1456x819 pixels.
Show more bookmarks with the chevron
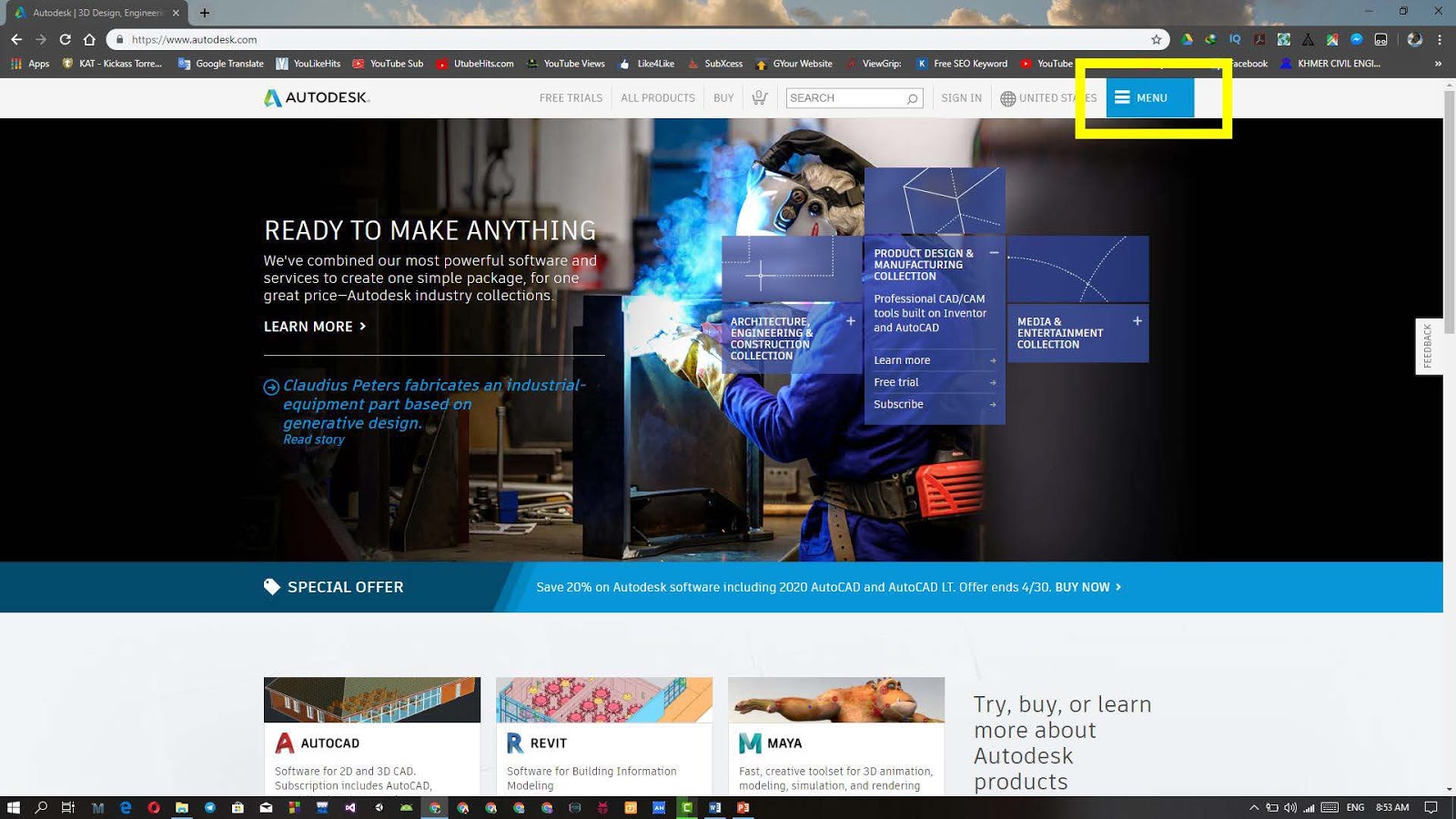point(1438,64)
